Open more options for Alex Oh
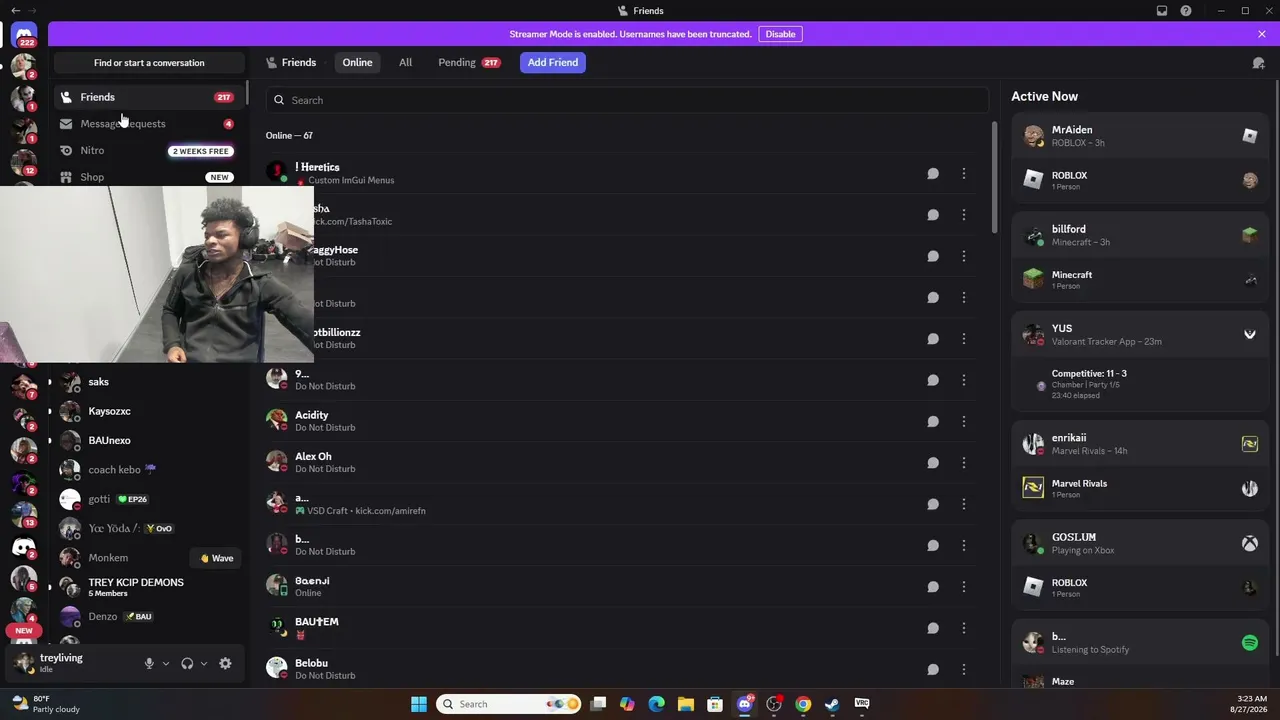 tap(964, 463)
